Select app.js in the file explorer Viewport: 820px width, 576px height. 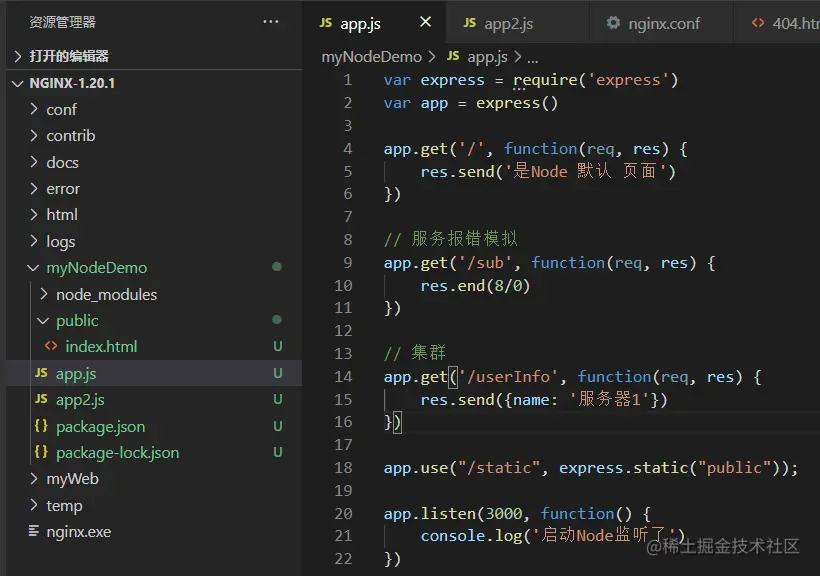76,374
